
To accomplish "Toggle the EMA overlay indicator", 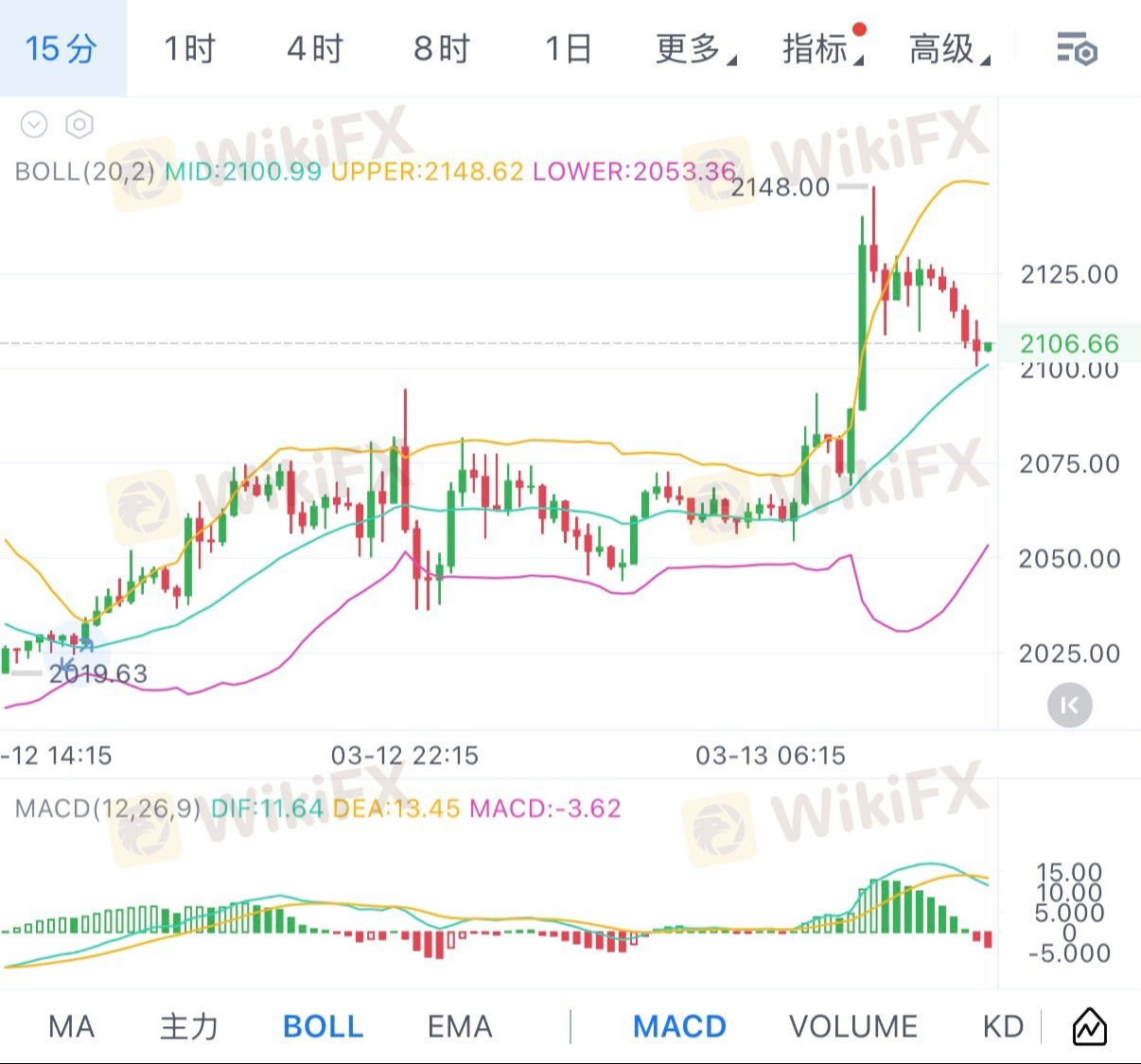I will coord(460,1026).
